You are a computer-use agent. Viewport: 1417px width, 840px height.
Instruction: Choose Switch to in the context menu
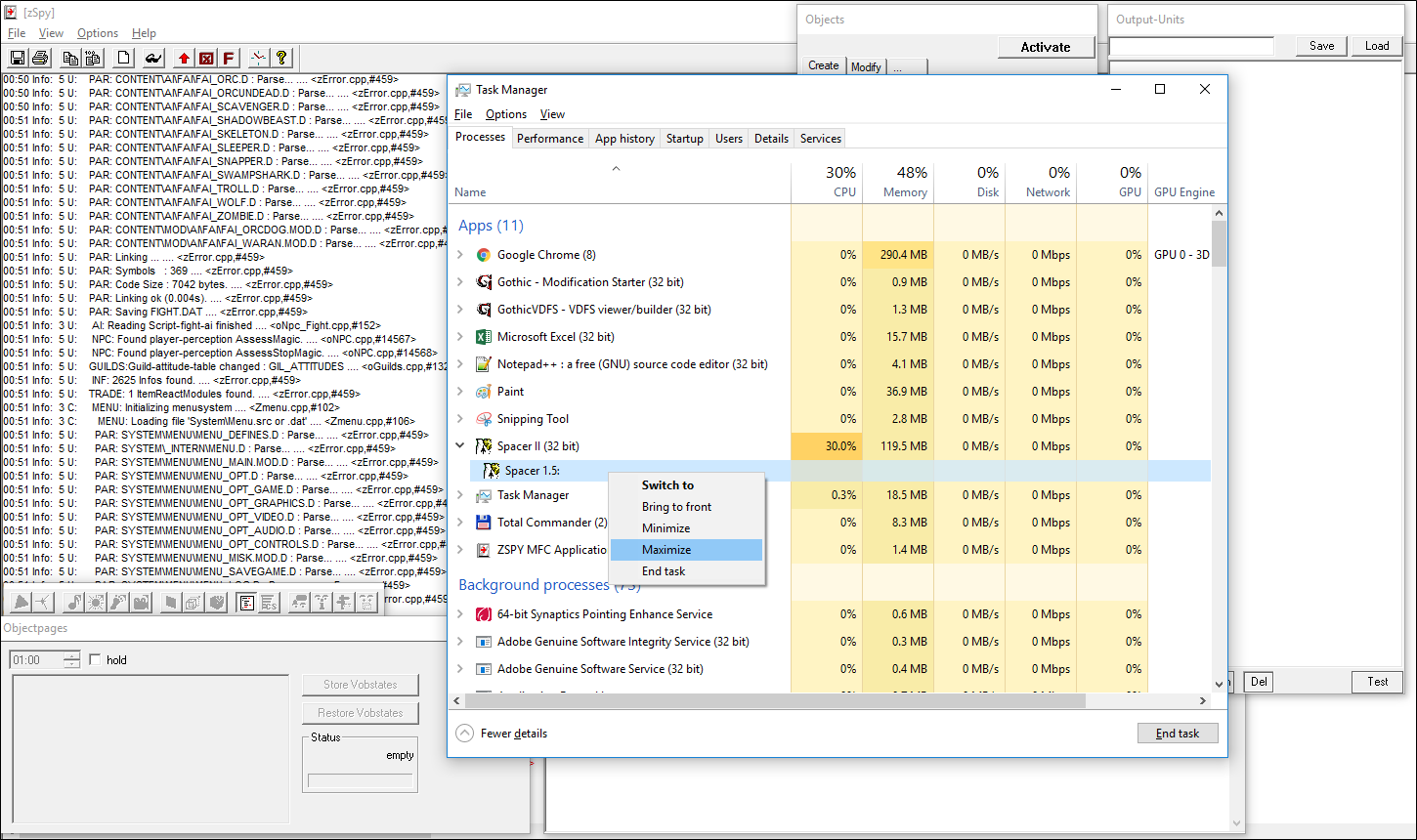coord(685,485)
